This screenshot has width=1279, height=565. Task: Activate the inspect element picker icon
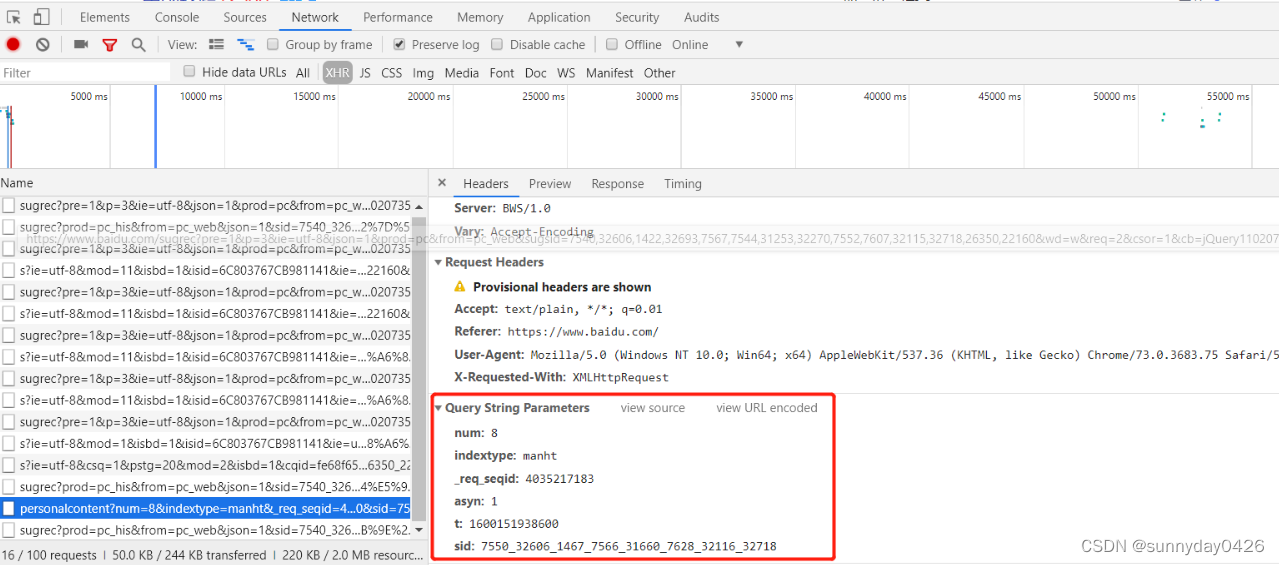coord(14,17)
